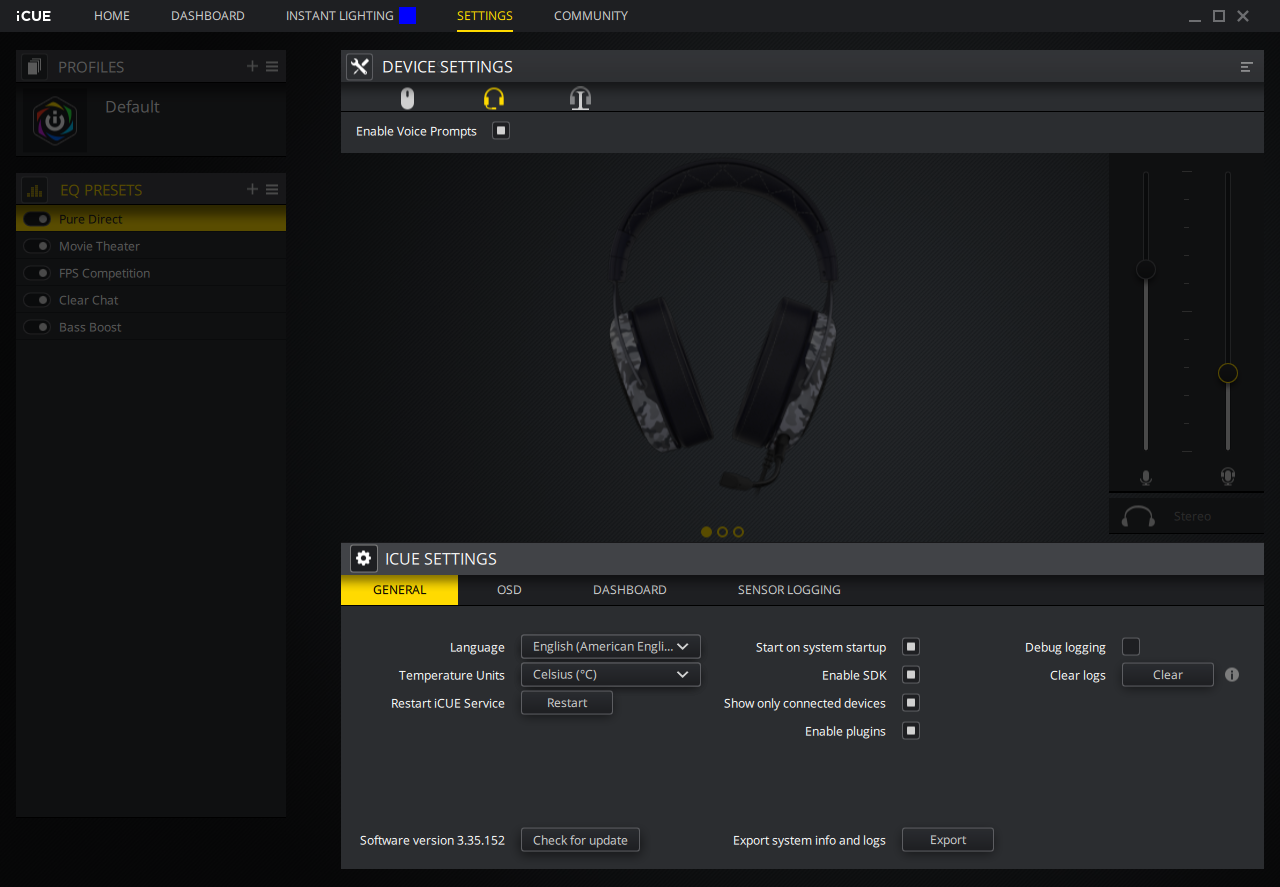This screenshot has height=887, width=1280.
Task: Click the Default profile hexagon icon
Action: click(x=55, y=121)
